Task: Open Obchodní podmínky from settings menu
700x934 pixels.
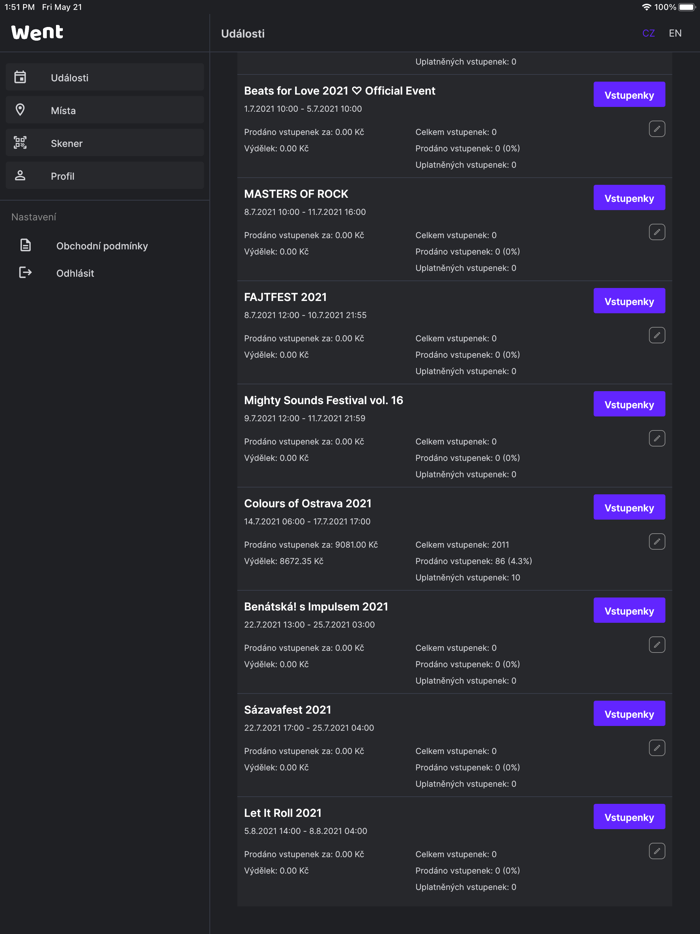Action: tap(101, 246)
